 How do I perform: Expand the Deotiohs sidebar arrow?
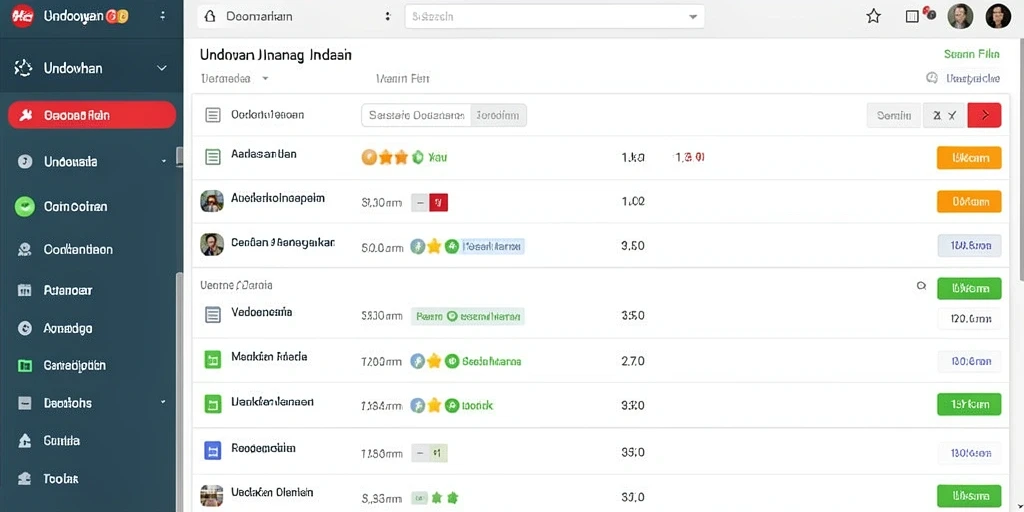(x=163, y=403)
